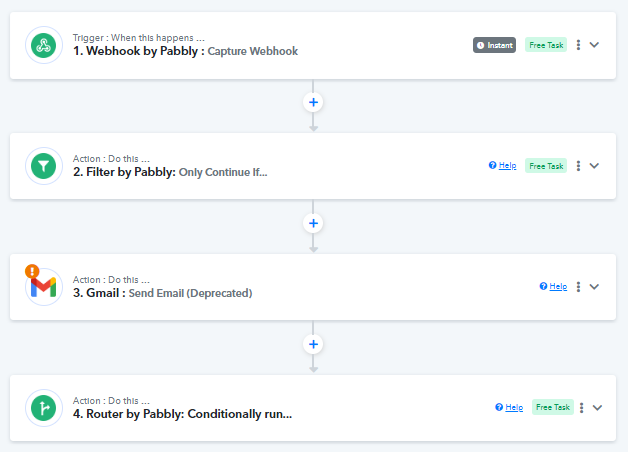The height and width of the screenshot is (452, 628).
Task: Click the orange warning badge on Gmail step
Action: coord(32,271)
